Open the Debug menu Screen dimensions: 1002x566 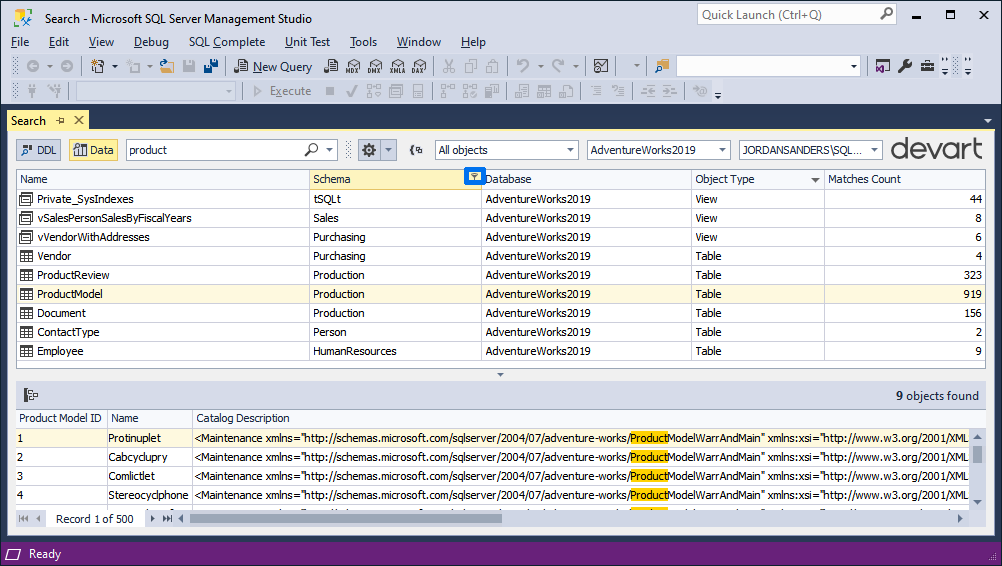click(x=151, y=42)
